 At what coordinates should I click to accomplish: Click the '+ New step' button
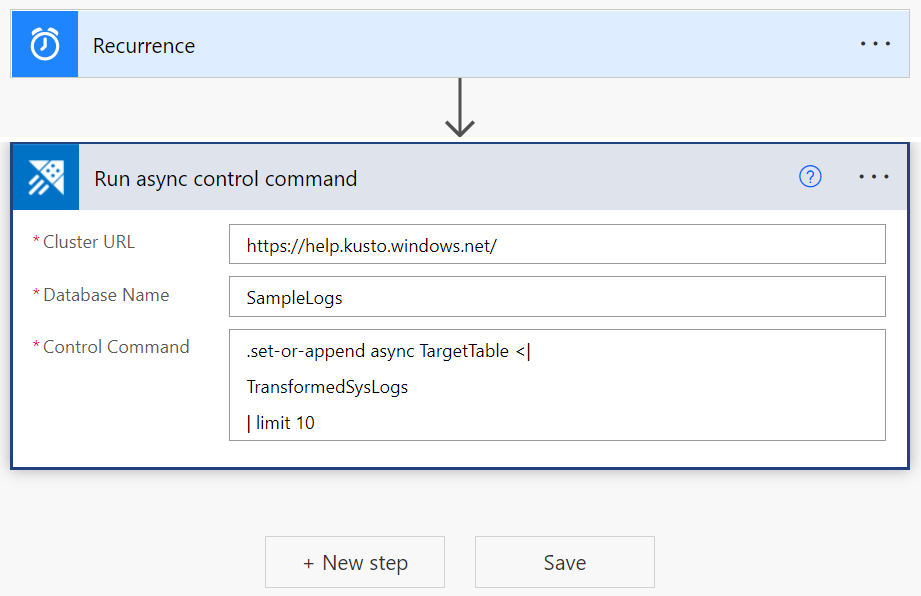click(354, 562)
